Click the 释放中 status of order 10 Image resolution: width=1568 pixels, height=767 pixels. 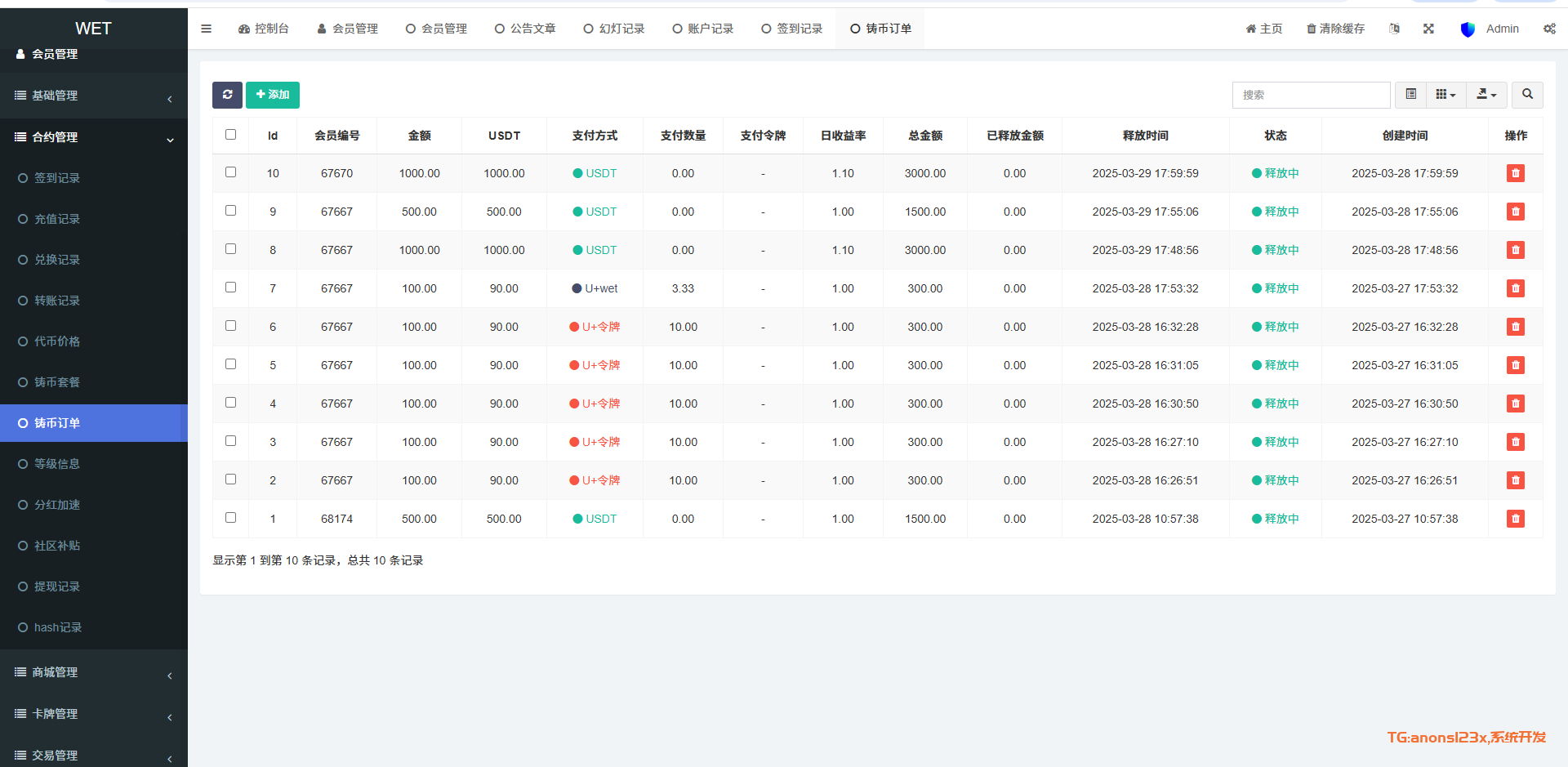1276,173
